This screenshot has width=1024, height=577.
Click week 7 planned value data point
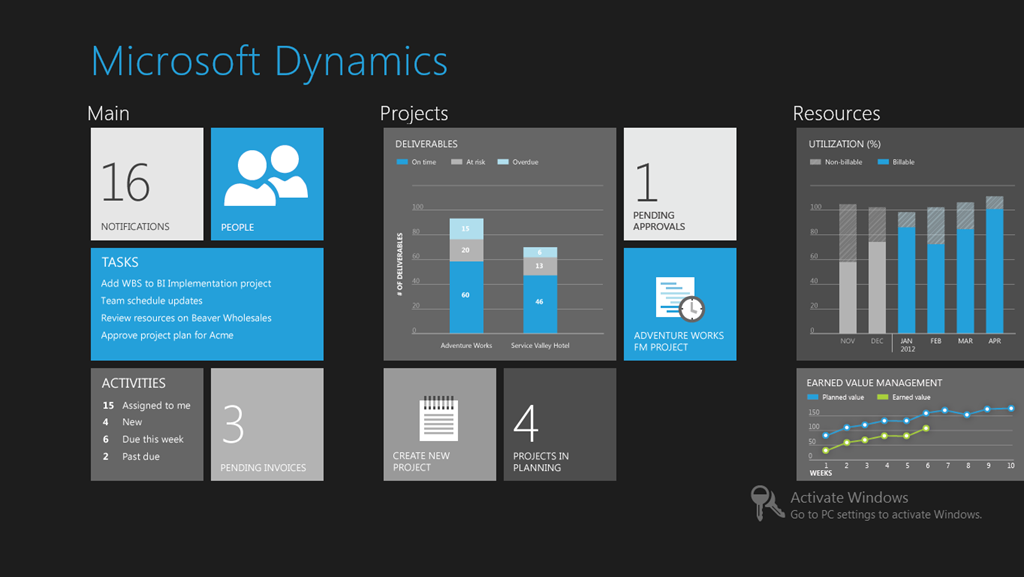click(945, 411)
